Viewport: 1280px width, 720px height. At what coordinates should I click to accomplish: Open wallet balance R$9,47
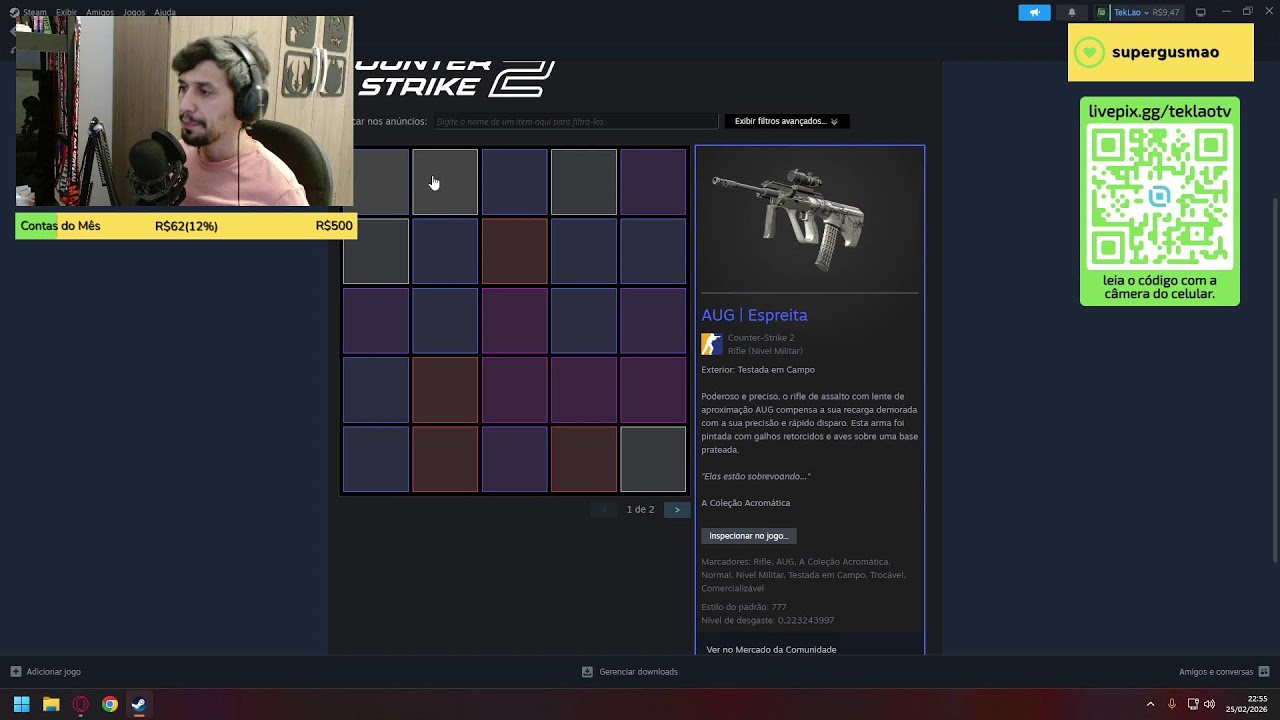1166,12
